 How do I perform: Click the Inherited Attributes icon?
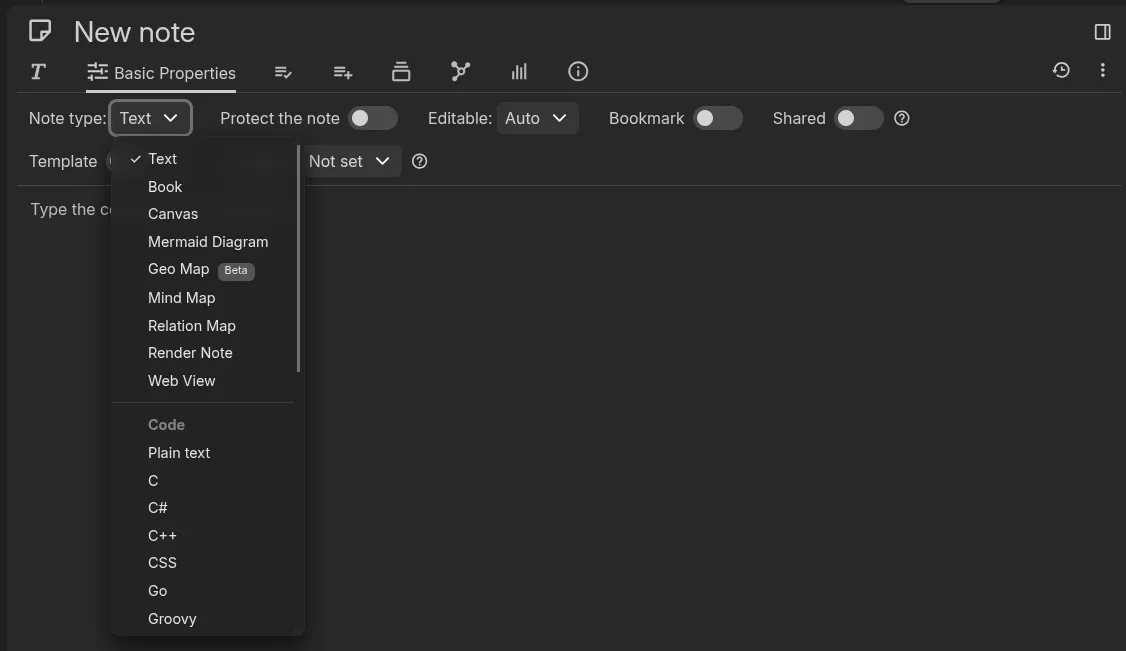click(x=343, y=71)
